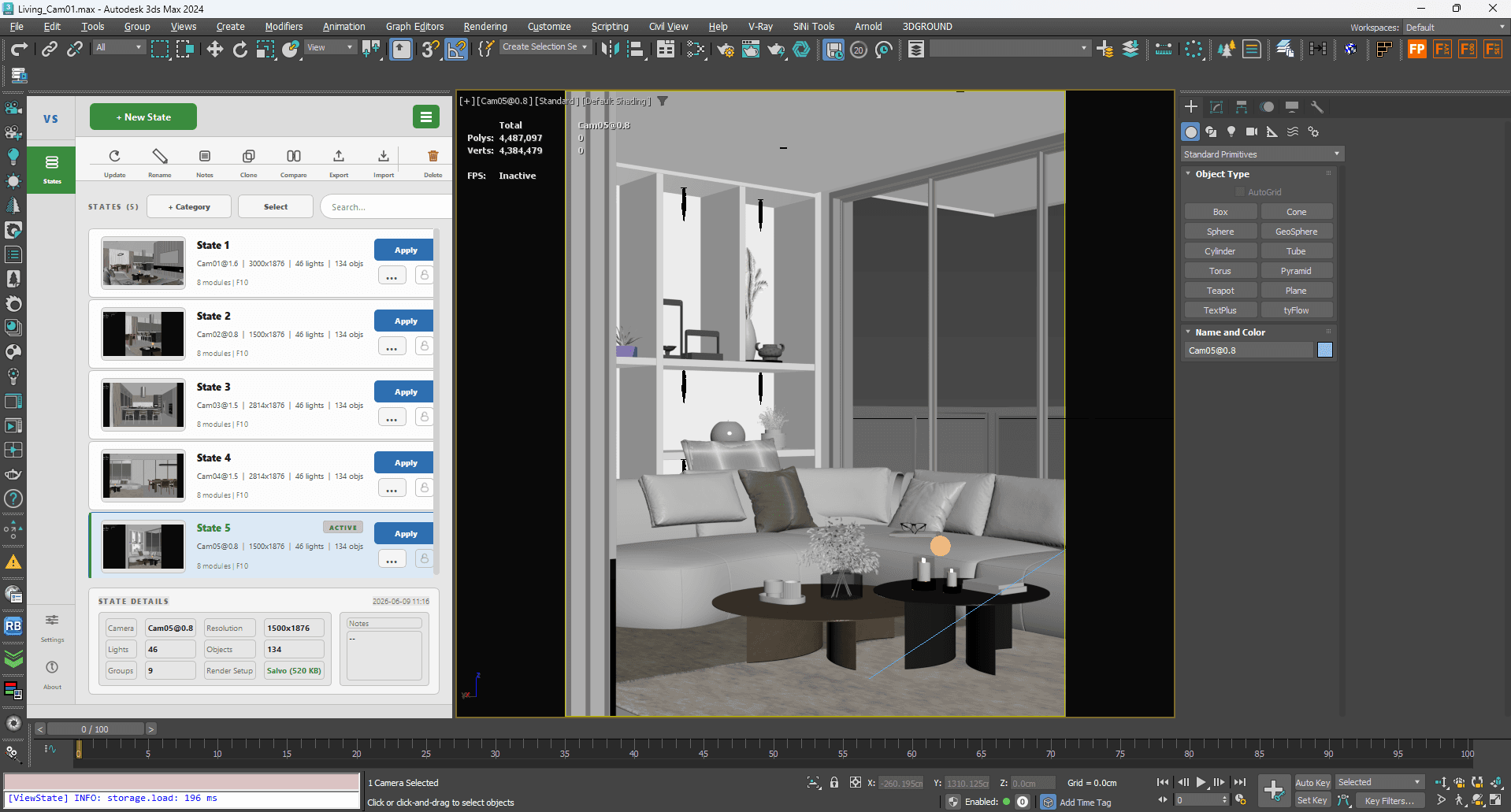Image resolution: width=1511 pixels, height=812 pixels.
Task: Toggle the lock on State 5
Action: point(424,558)
